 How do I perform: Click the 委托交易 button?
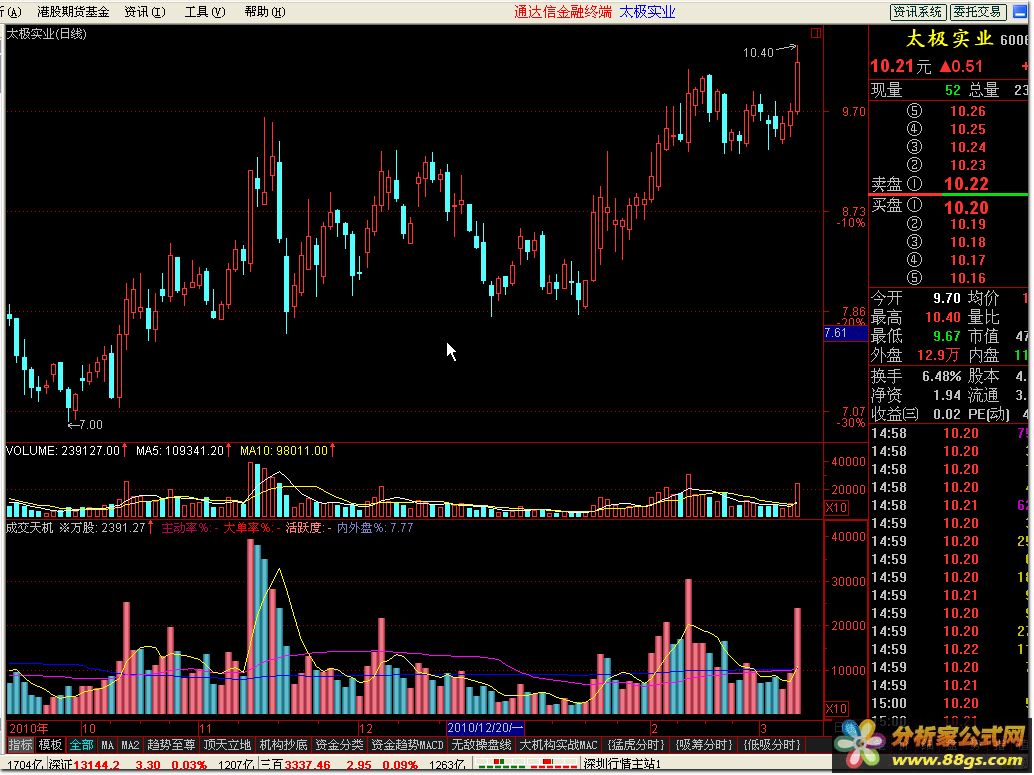(x=977, y=12)
